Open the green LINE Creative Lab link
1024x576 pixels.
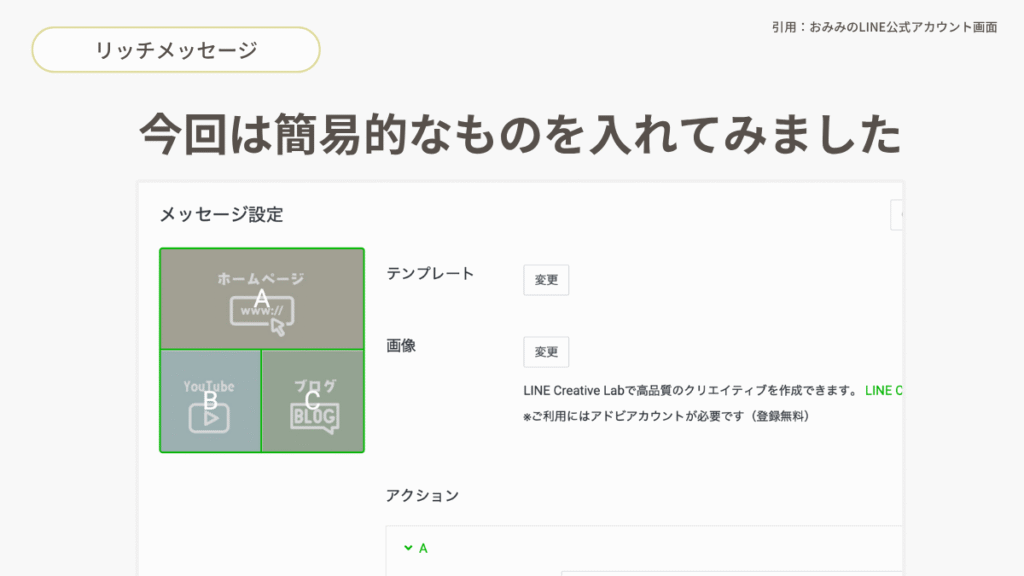coord(884,390)
